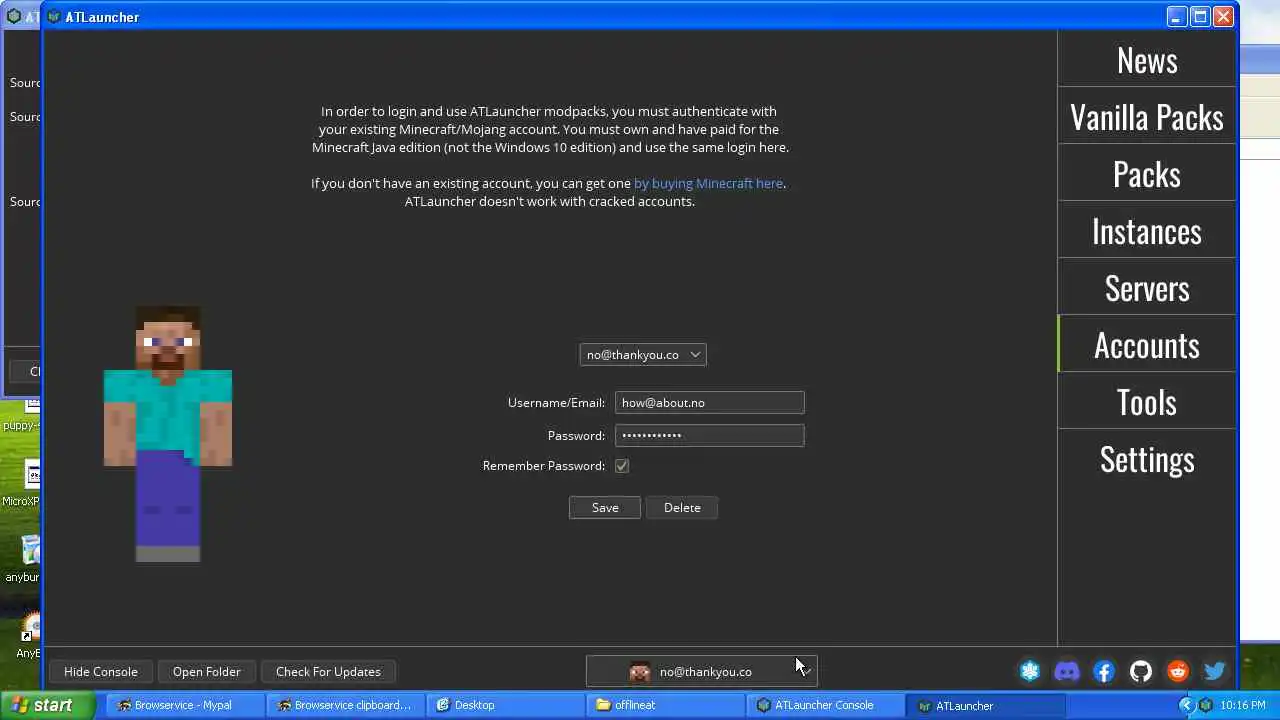
Task: Click the ATLauncher tray icon near the clock
Action: 1206,705
